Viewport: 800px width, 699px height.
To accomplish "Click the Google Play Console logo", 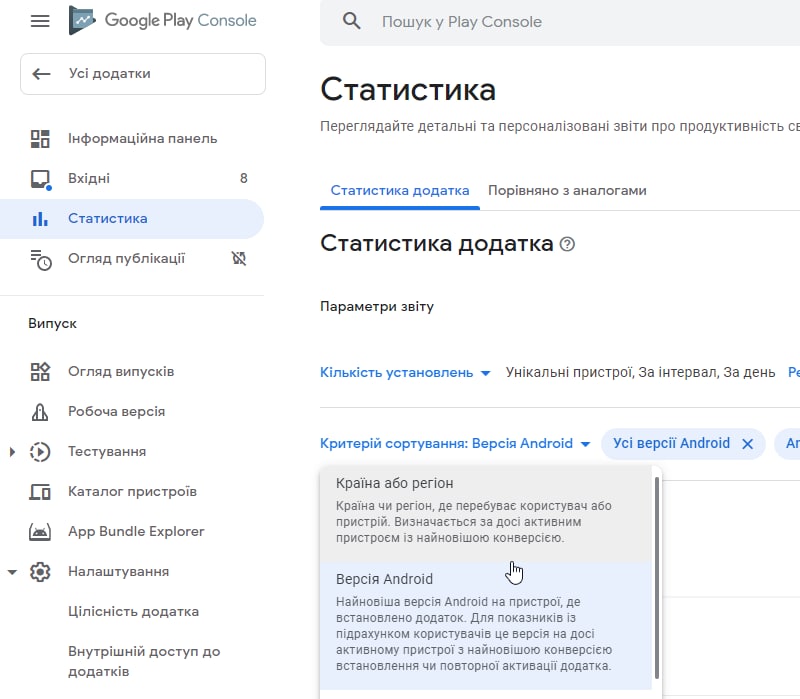I will point(163,20).
